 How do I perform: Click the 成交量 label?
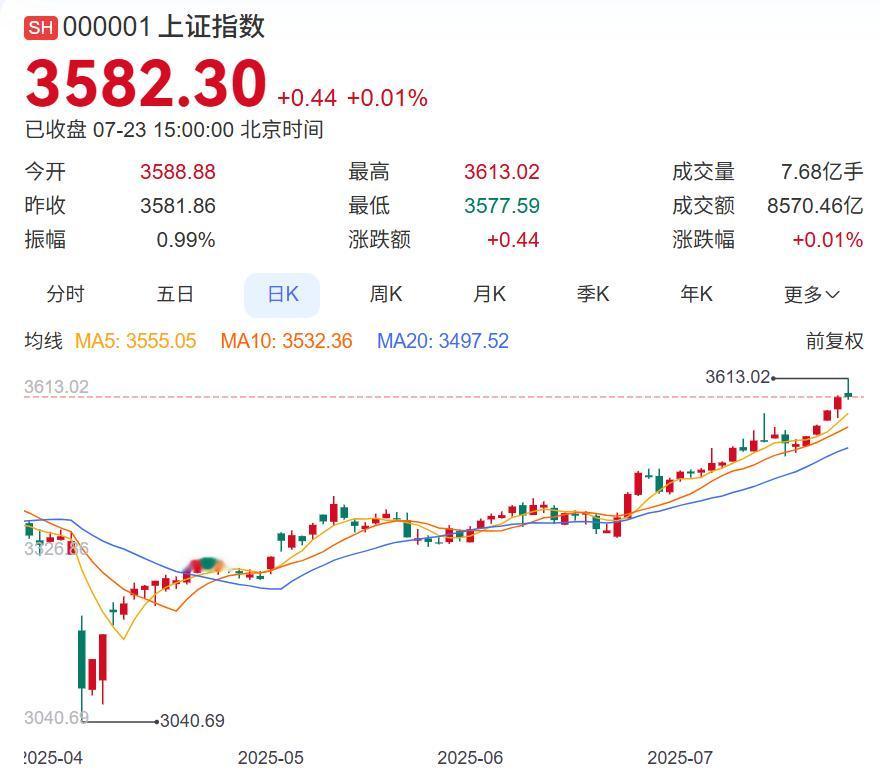(704, 172)
